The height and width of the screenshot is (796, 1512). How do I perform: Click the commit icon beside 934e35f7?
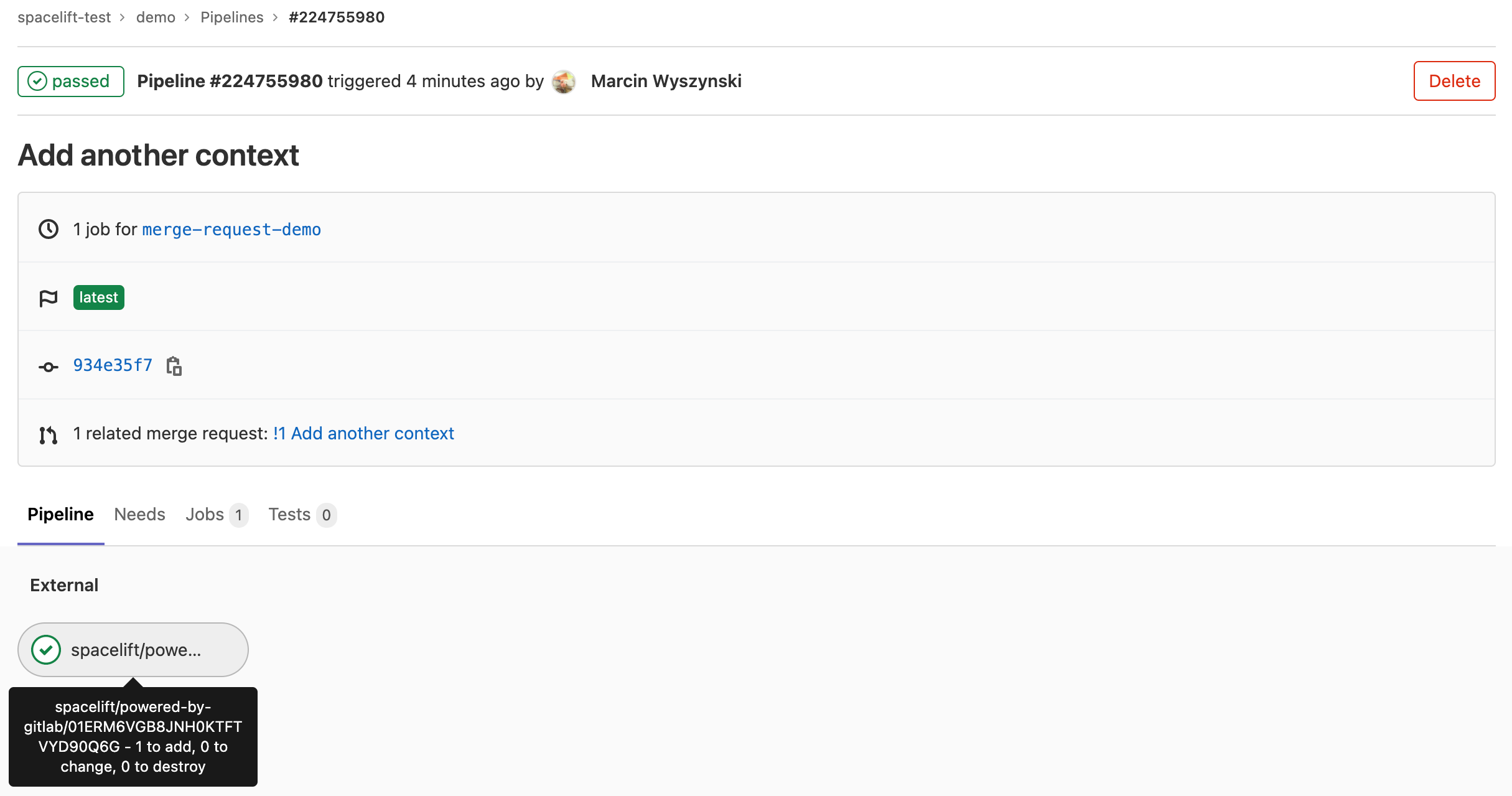coord(49,367)
